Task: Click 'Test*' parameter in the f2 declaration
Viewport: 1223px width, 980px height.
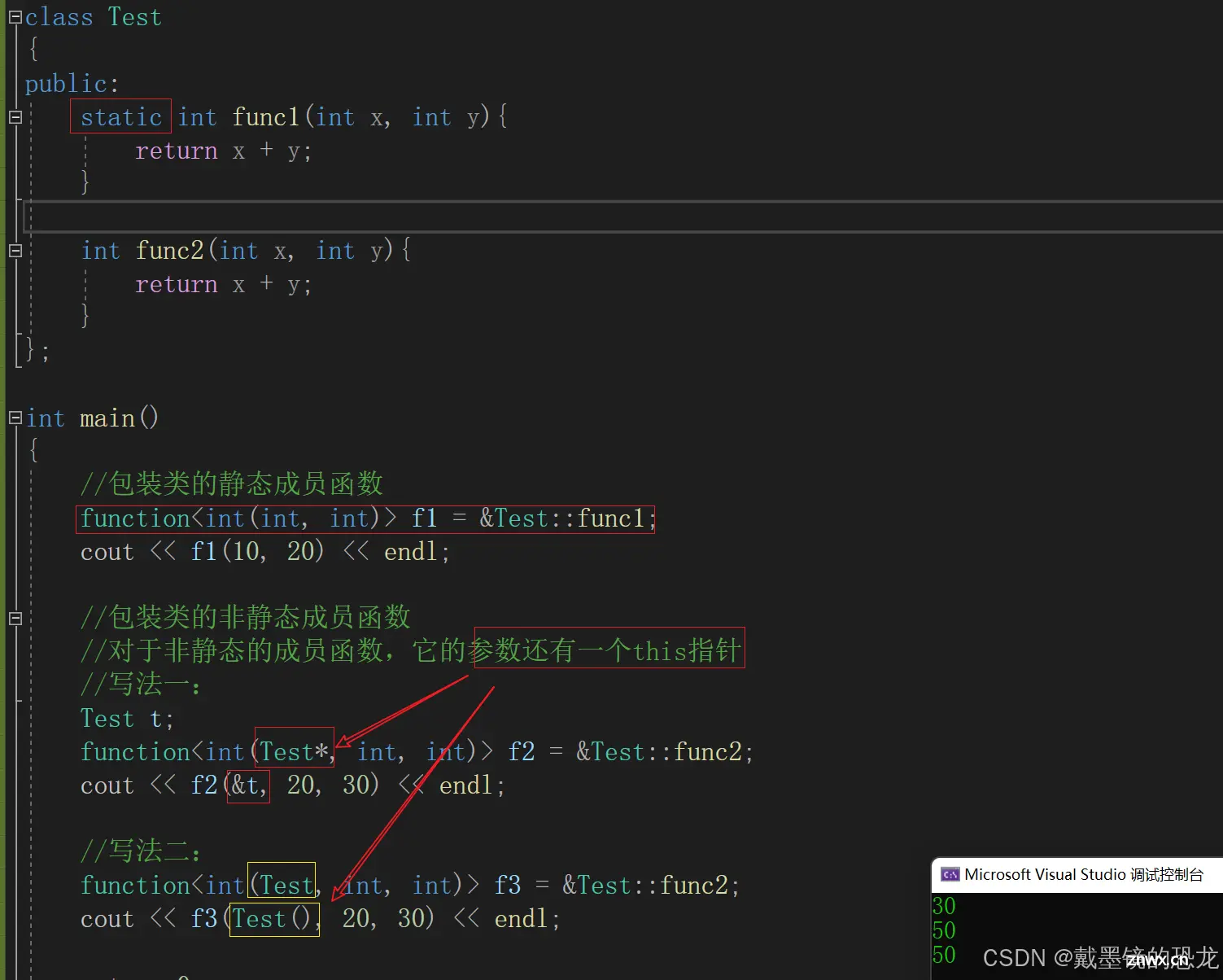Action: click(295, 752)
